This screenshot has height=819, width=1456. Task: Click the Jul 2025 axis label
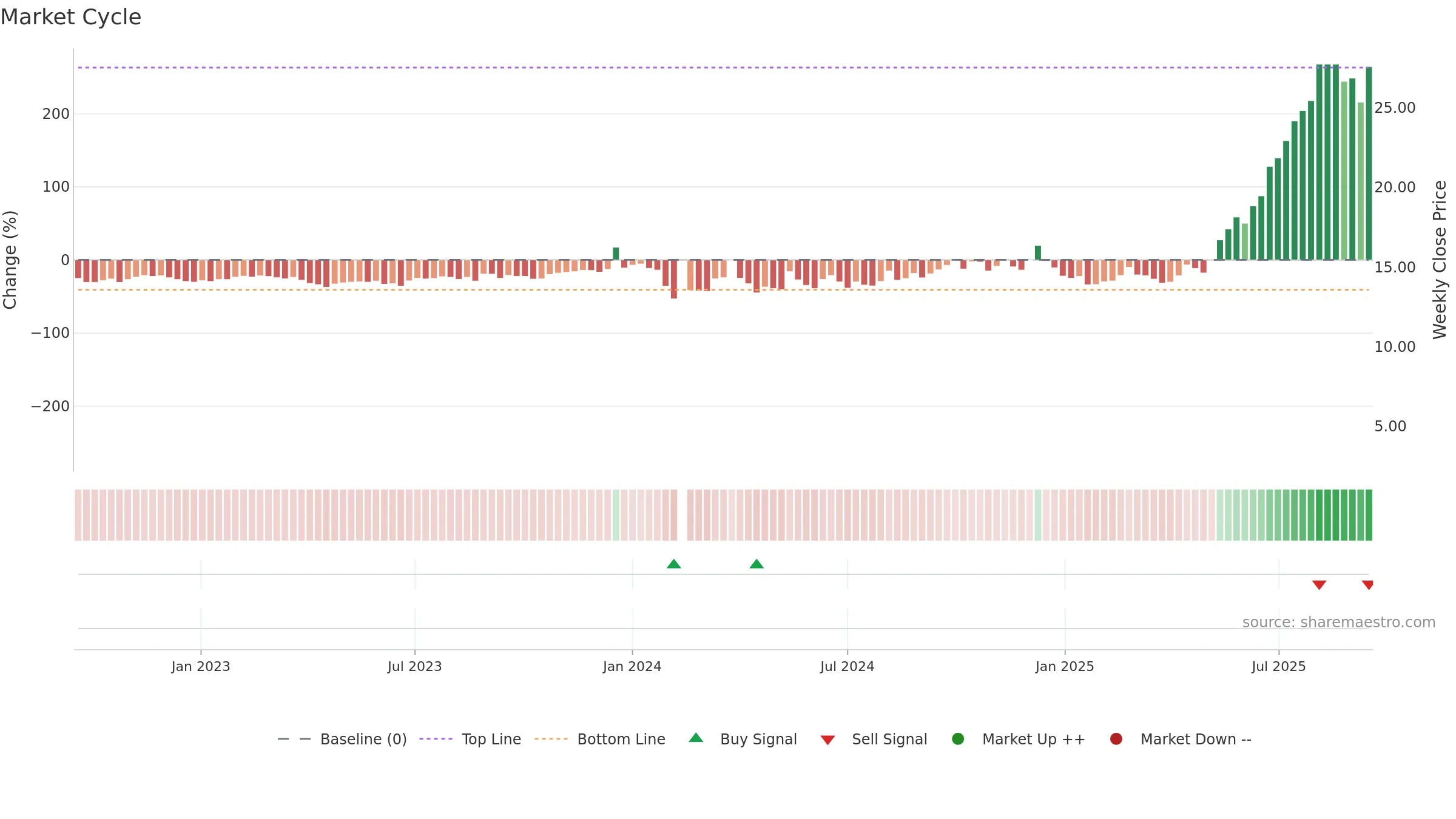(x=1279, y=667)
